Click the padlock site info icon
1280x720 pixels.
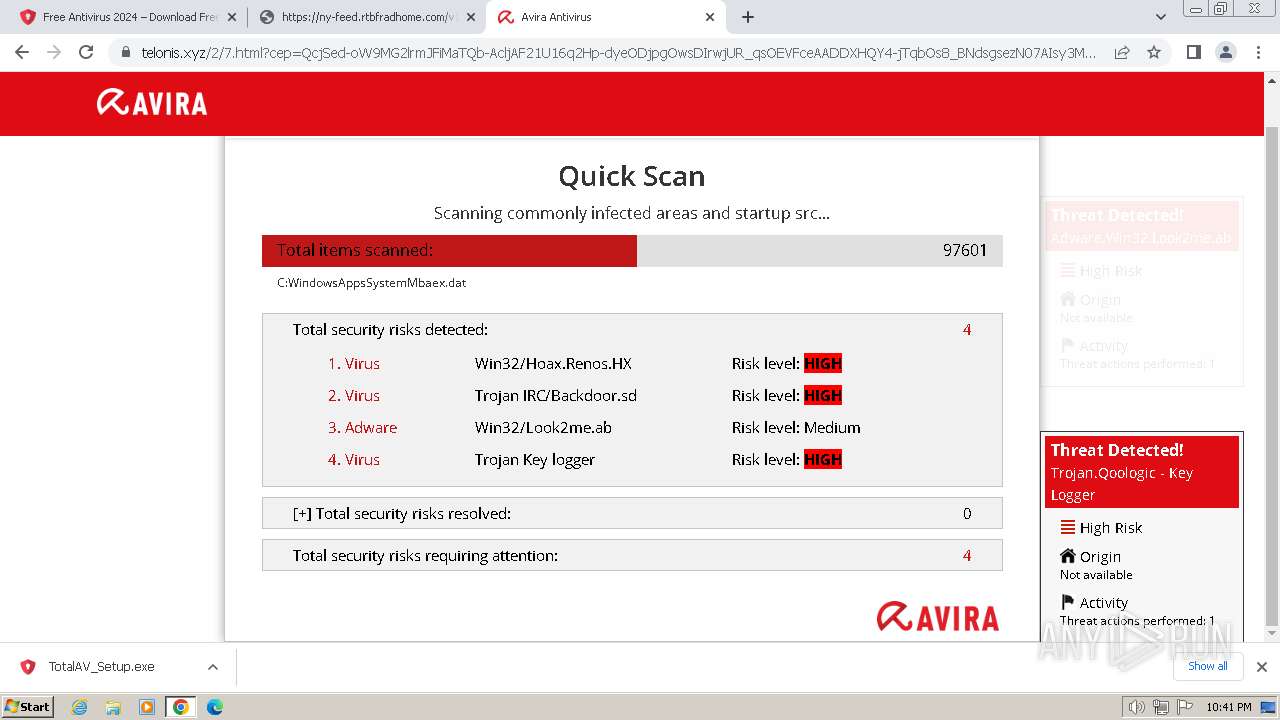click(125, 53)
